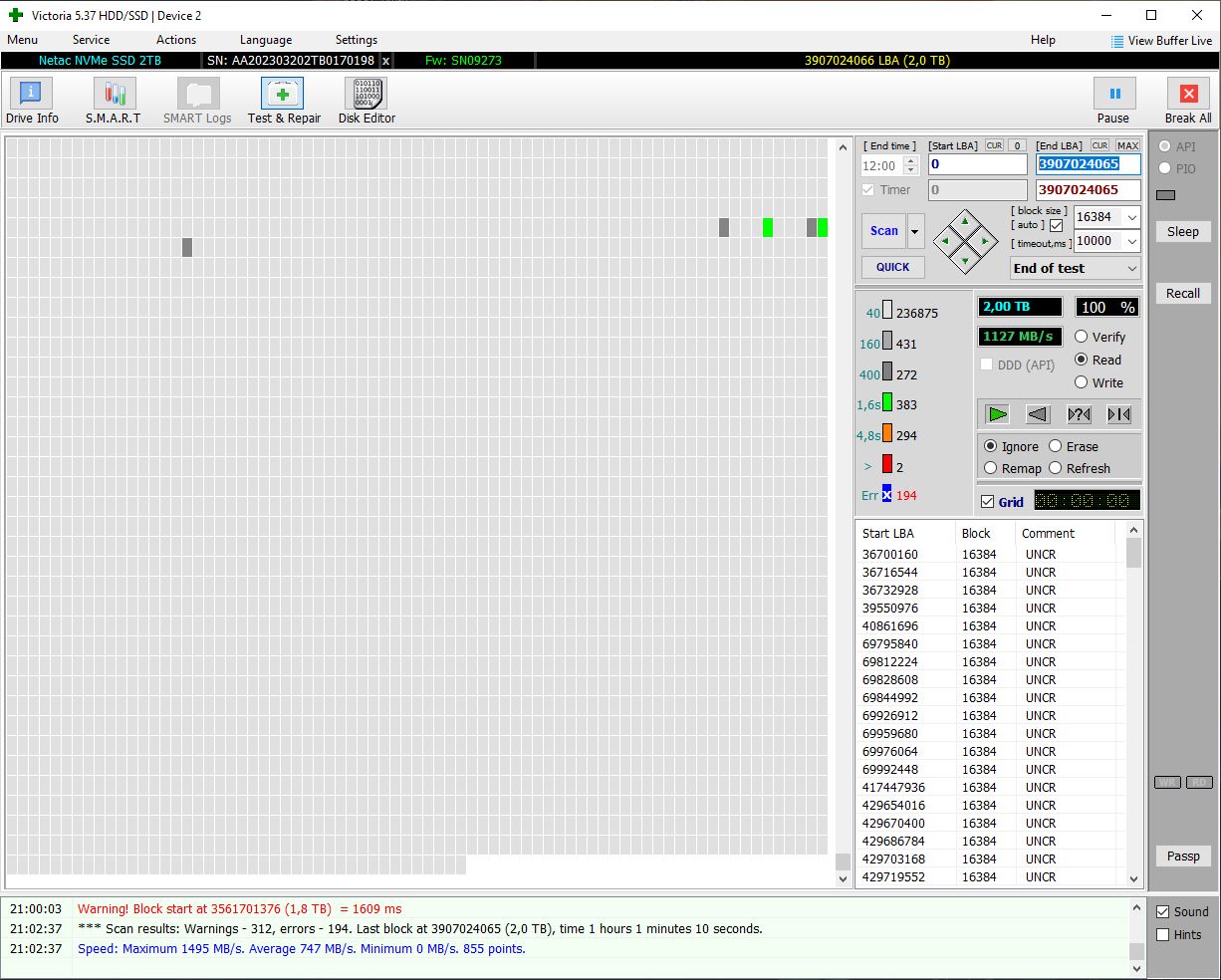Click the View Buffer Live icon
The height and width of the screenshot is (980, 1221).
(x=1117, y=41)
